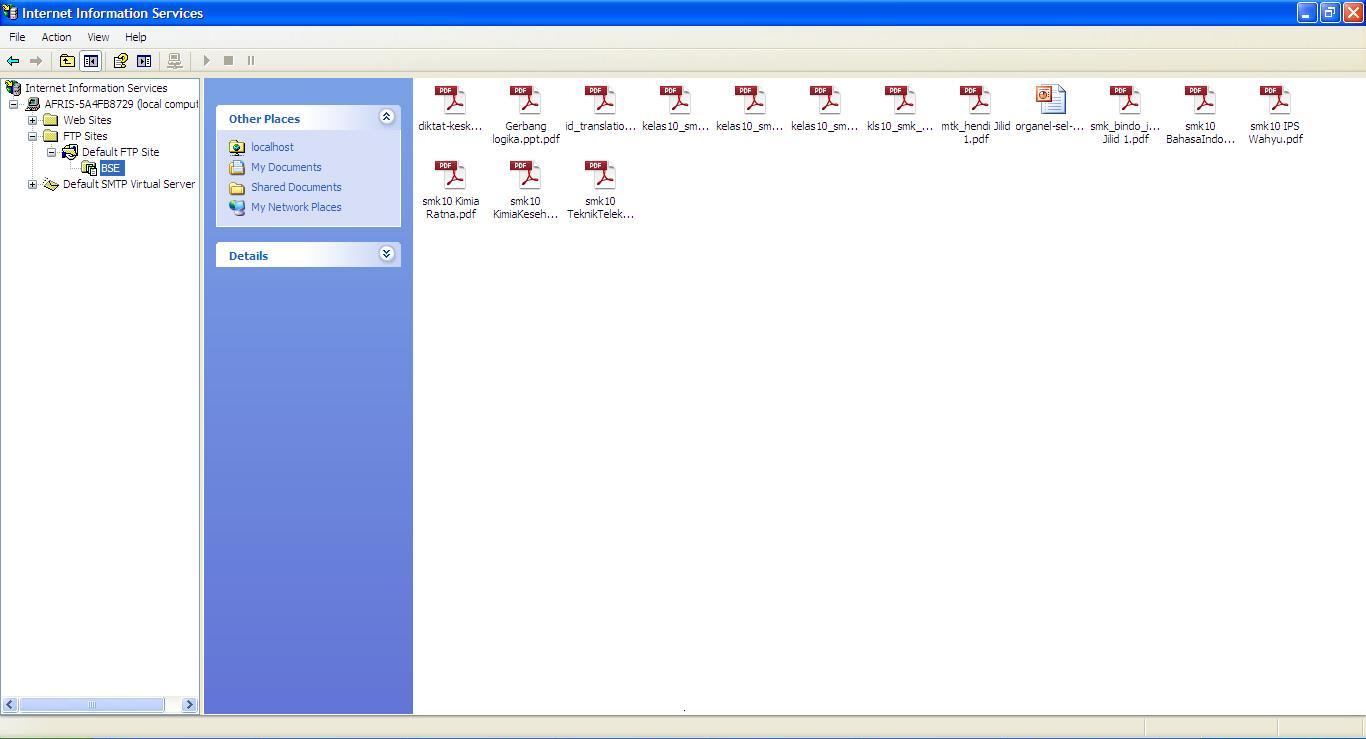Select the id_translatio... PDF file
The image size is (1366, 739).
coord(600,108)
